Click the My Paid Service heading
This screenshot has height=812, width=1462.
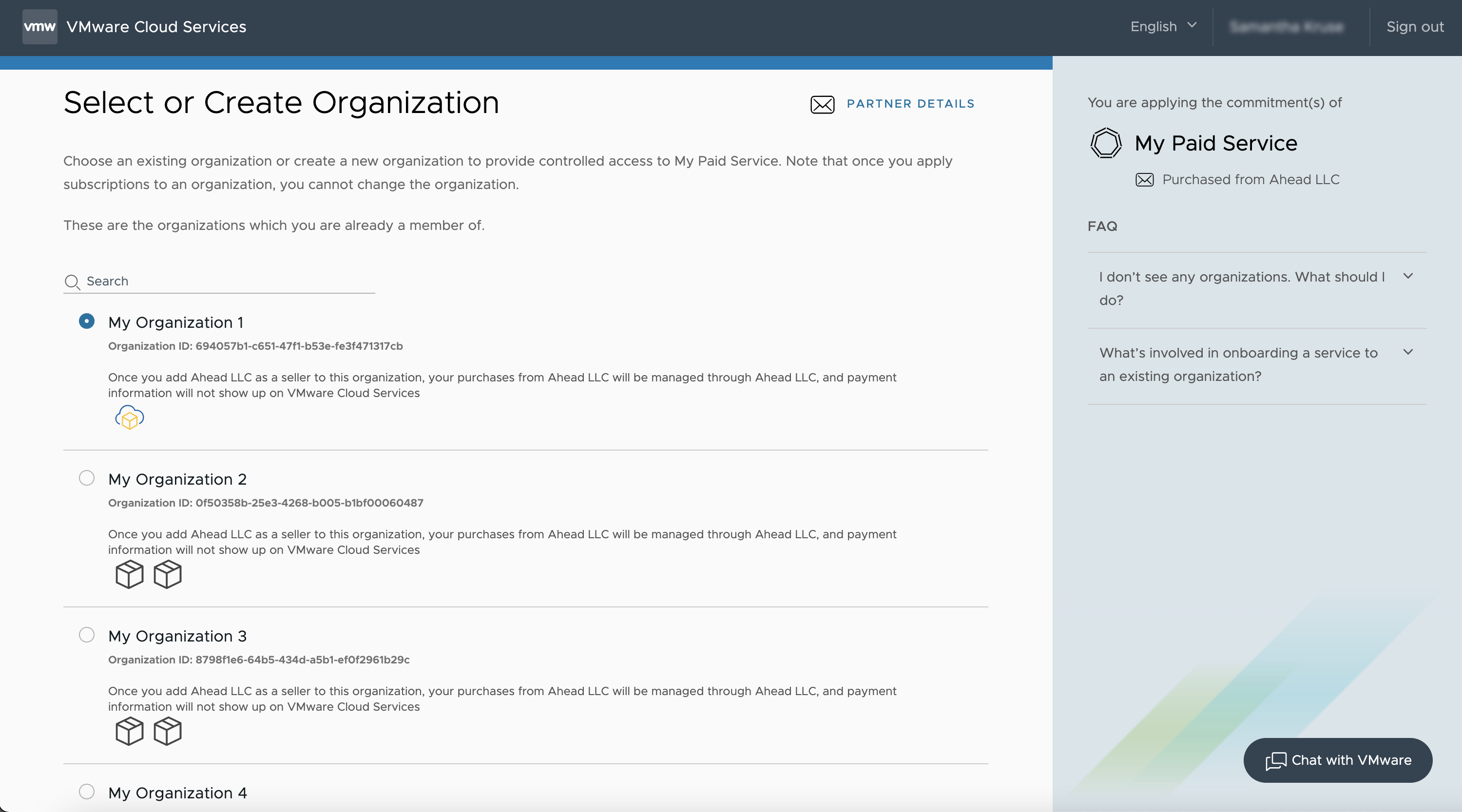pyautogui.click(x=1216, y=143)
